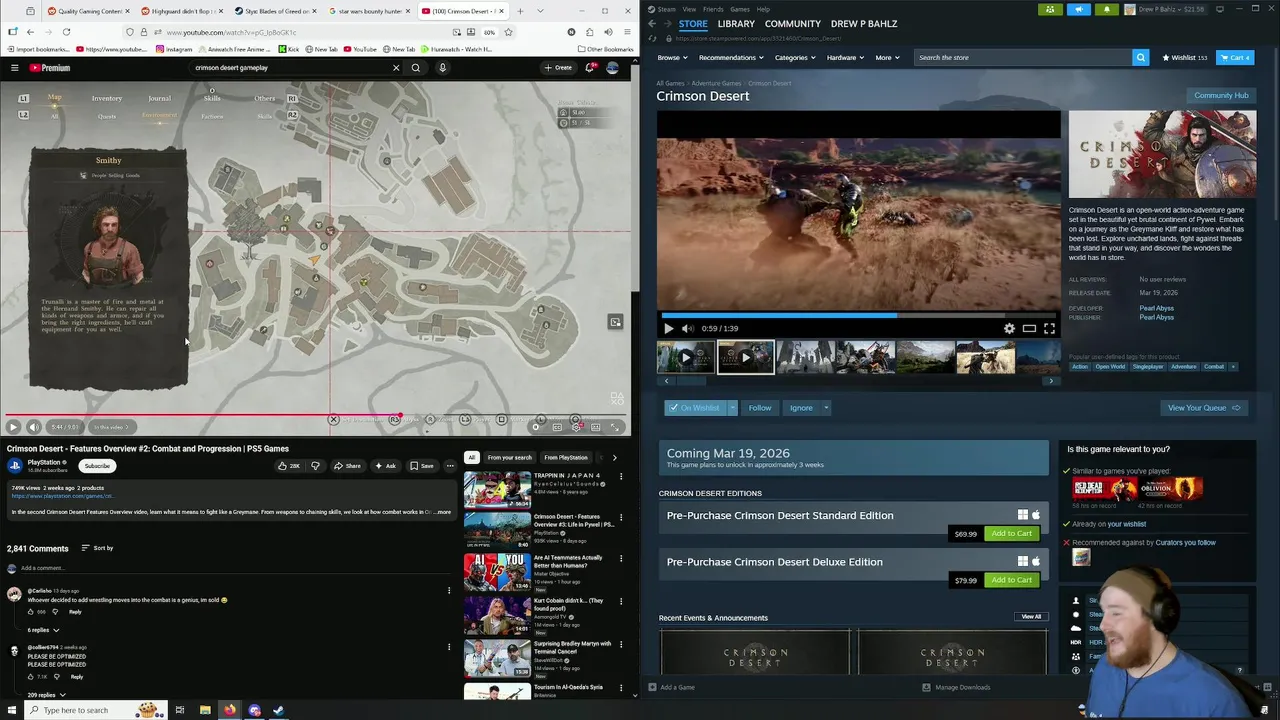Start YouTube voice search microphone

click(442, 68)
